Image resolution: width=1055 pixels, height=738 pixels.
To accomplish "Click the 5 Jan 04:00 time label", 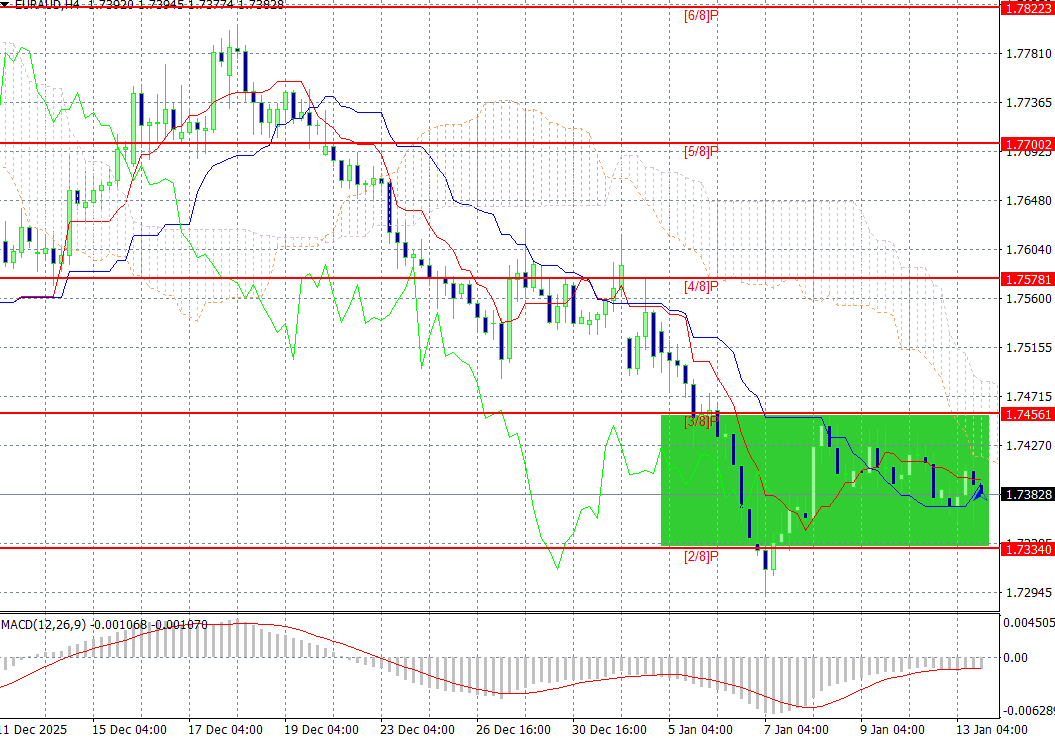I will click(x=700, y=730).
